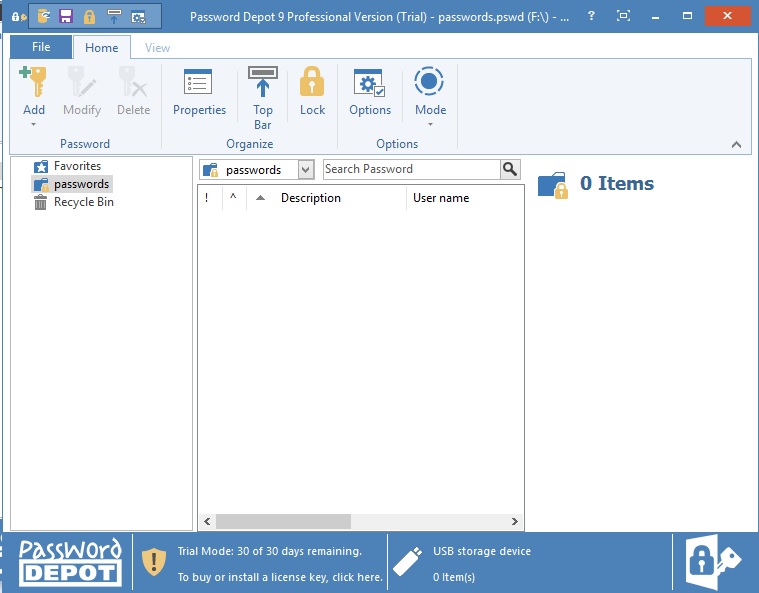Save the file using the purple floppy icon
This screenshot has height=593, width=759.
(66, 17)
